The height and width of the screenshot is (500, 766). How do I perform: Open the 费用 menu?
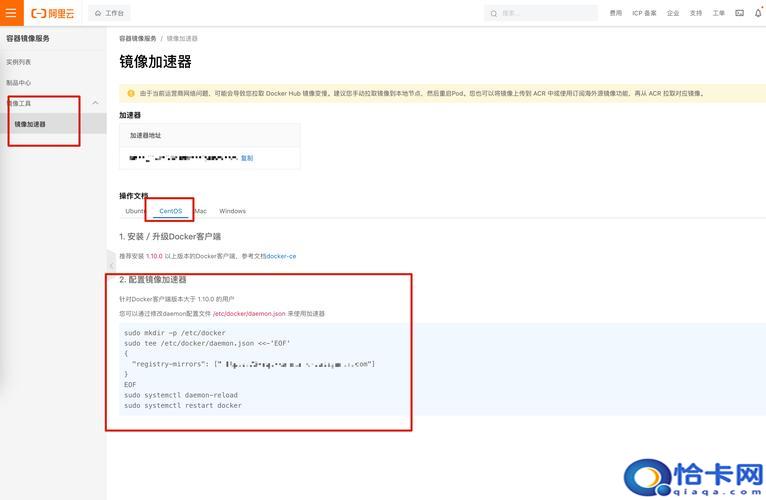(616, 13)
